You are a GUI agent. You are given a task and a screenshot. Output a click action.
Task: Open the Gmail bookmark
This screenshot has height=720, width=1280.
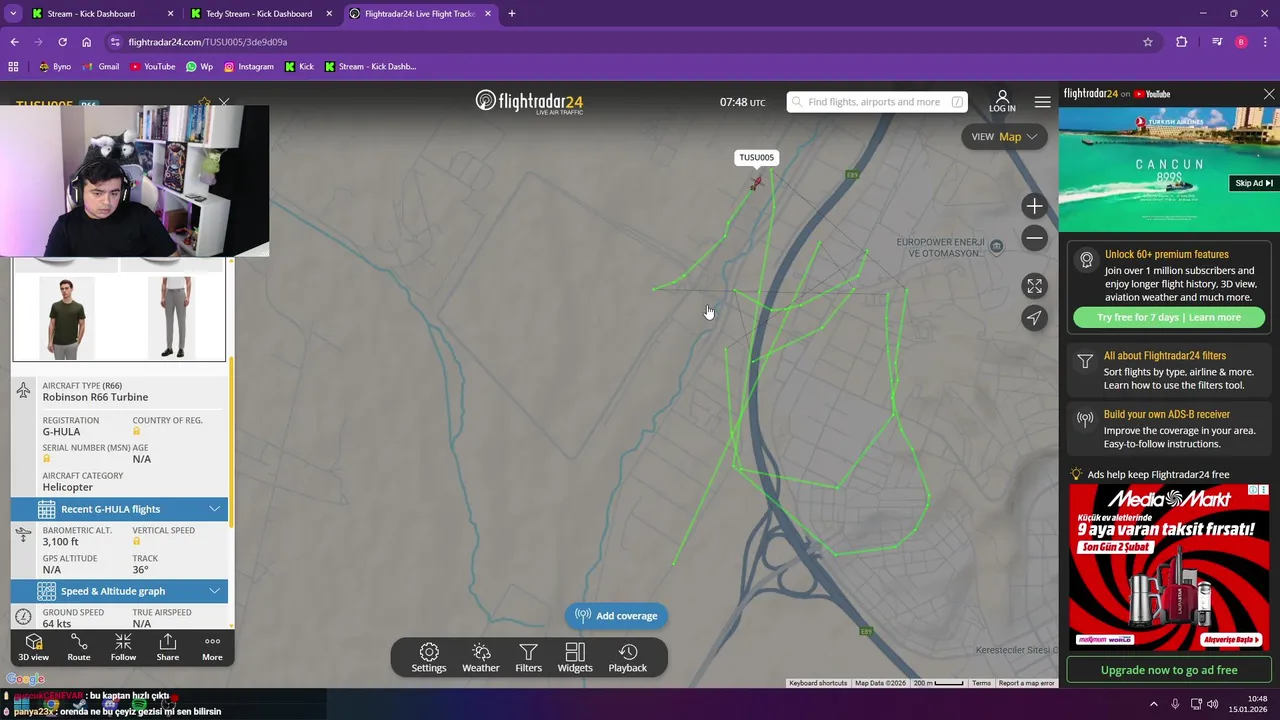click(101, 67)
